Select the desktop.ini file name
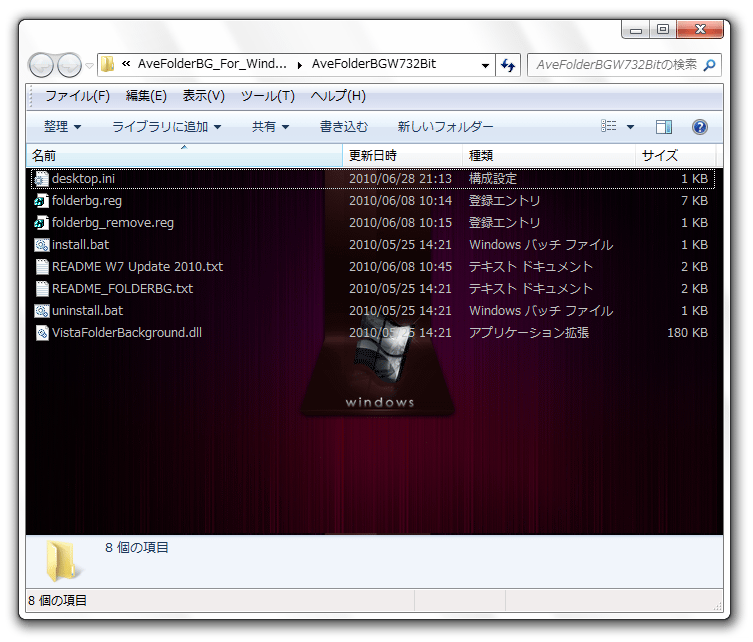The image size is (753, 642). click(83, 179)
